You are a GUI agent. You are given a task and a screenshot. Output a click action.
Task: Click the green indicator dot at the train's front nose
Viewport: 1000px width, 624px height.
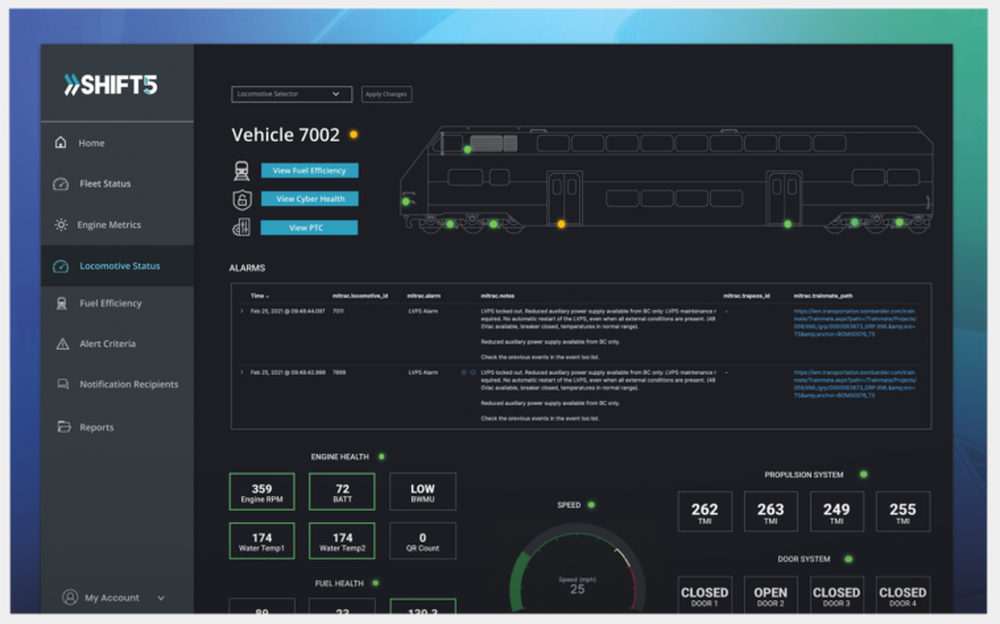406,202
